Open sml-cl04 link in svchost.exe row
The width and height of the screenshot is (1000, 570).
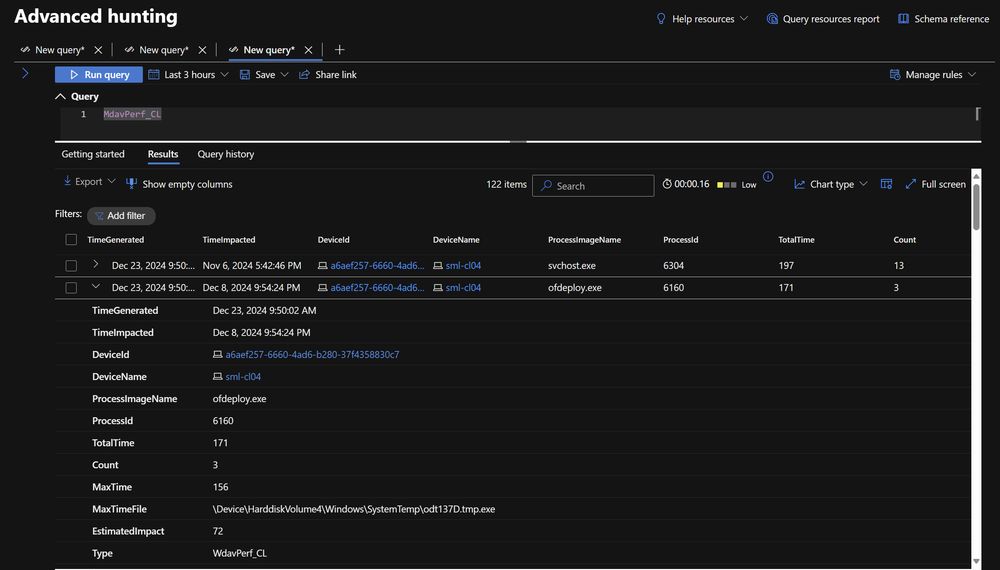[x=463, y=265]
